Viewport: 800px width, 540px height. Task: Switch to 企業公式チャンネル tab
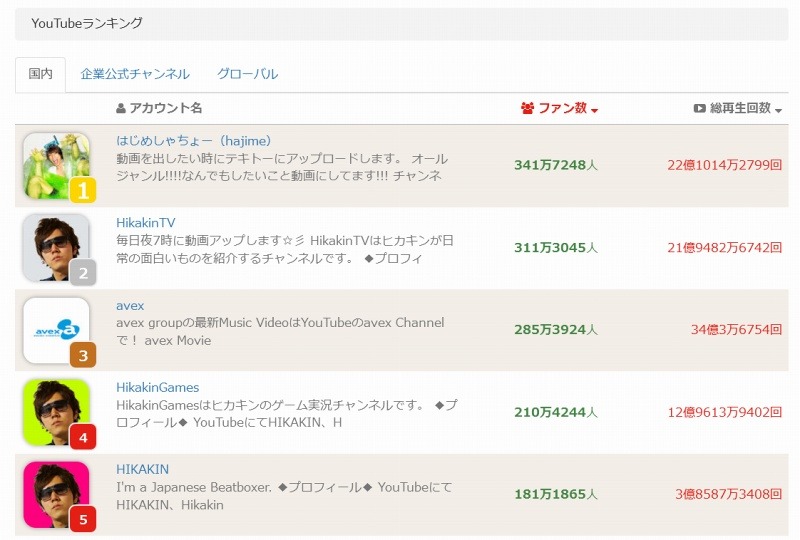point(135,74)
